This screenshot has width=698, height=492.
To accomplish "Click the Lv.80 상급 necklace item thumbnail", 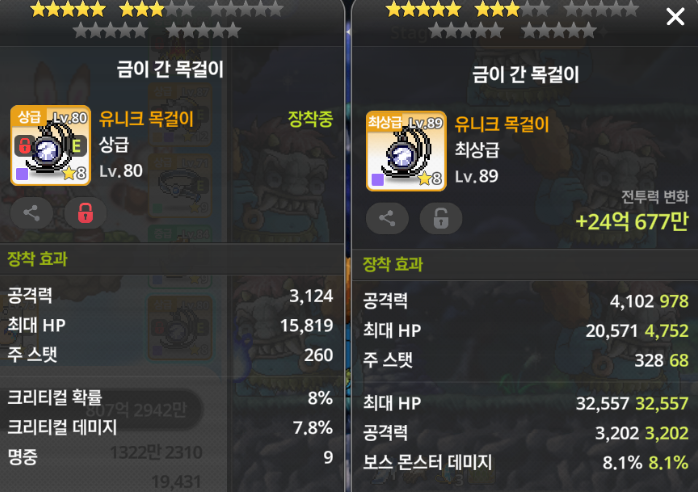I will pyautogui.click(x=51, y=145).
